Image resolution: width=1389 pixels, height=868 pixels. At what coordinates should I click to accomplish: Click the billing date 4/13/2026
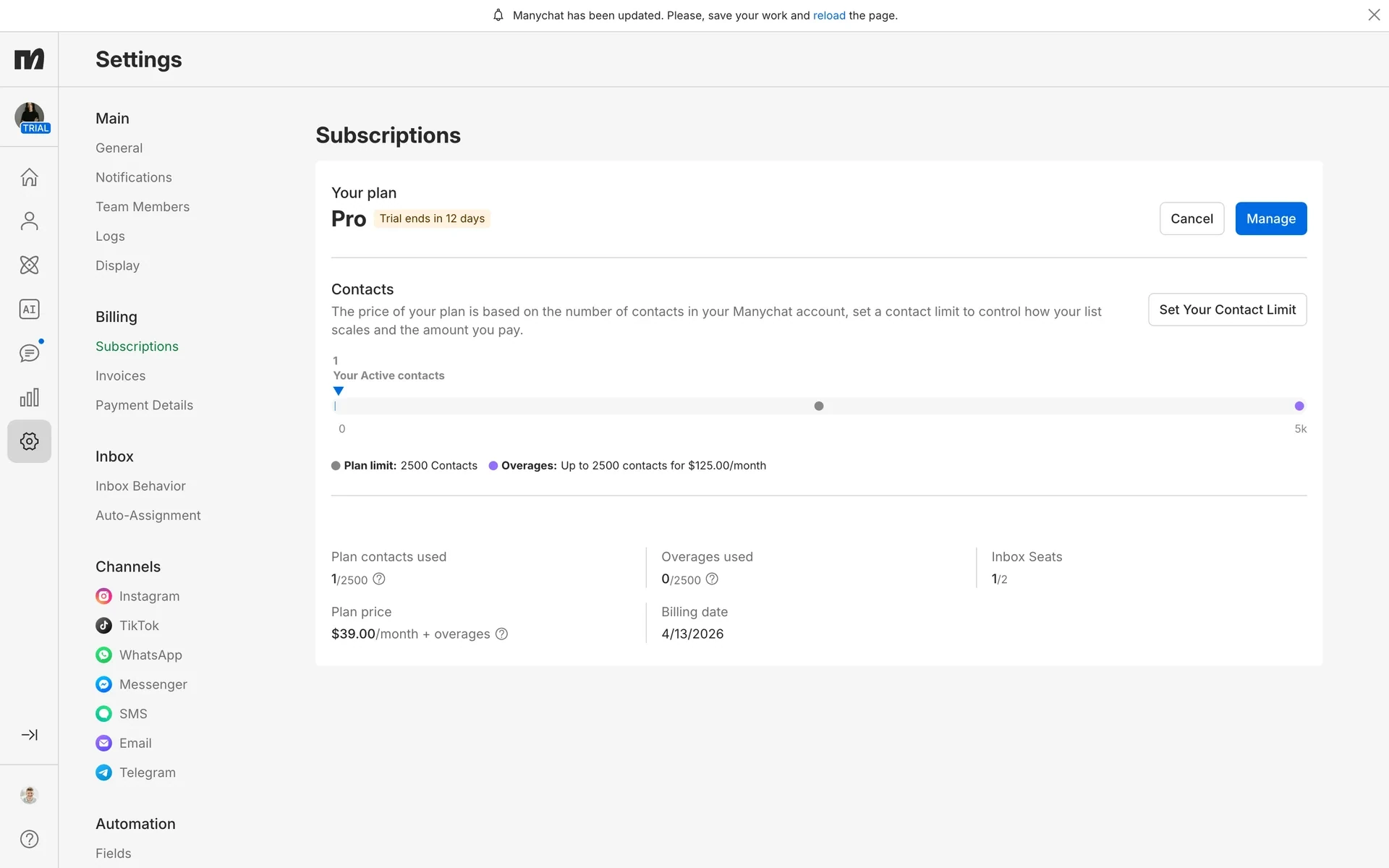click(692, 634)
